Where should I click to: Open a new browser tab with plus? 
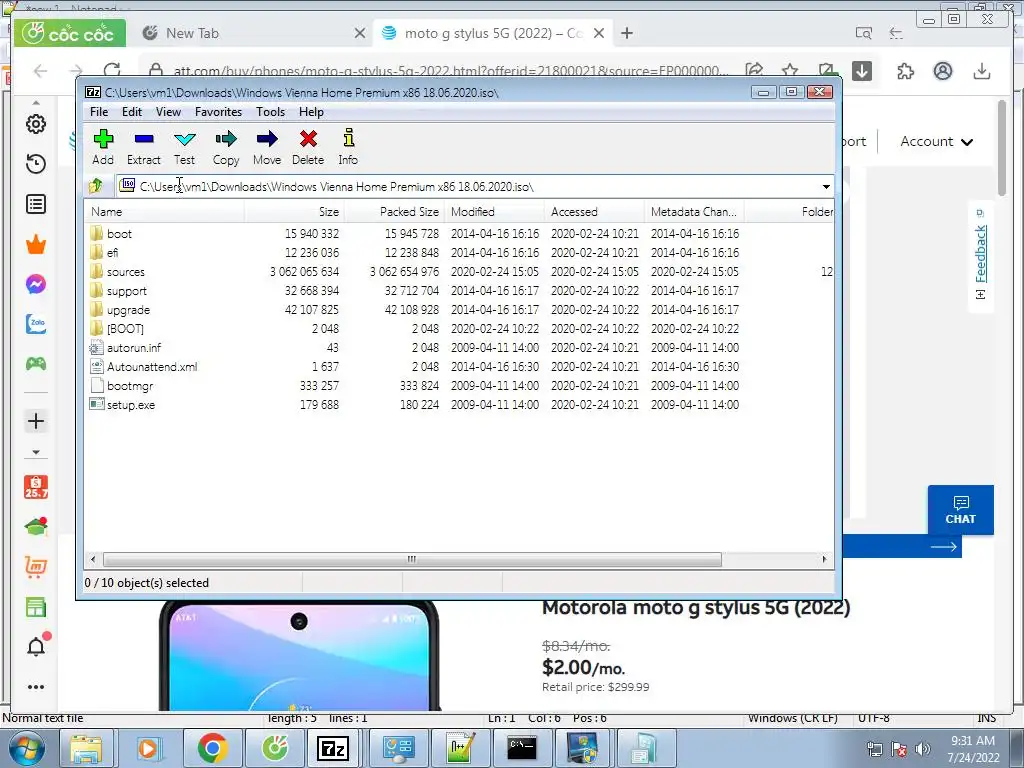click(627, 33)
